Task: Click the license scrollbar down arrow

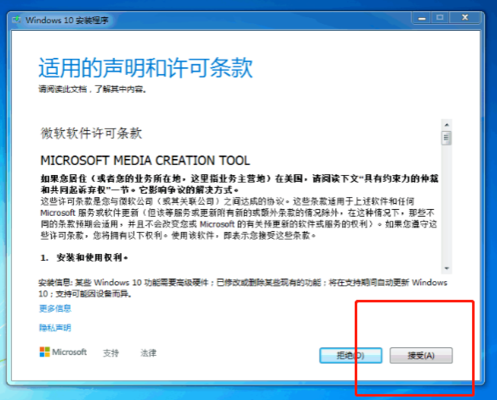Action: click(x=447, y=268)
